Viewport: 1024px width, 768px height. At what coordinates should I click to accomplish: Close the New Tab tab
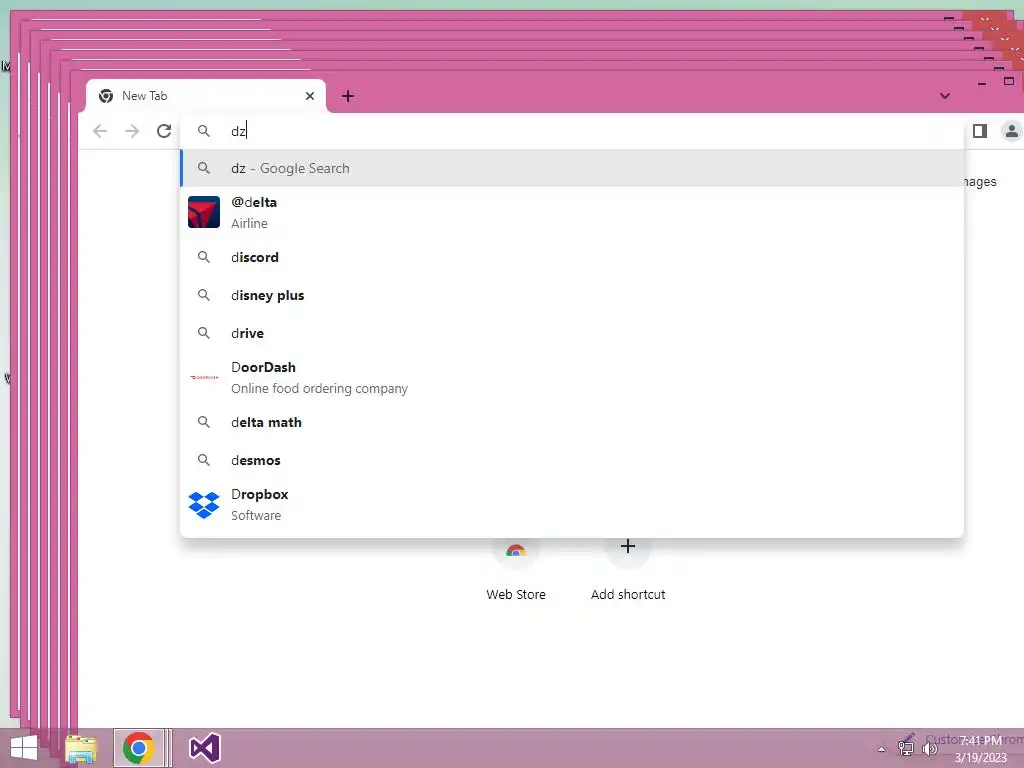coord(310,96)
